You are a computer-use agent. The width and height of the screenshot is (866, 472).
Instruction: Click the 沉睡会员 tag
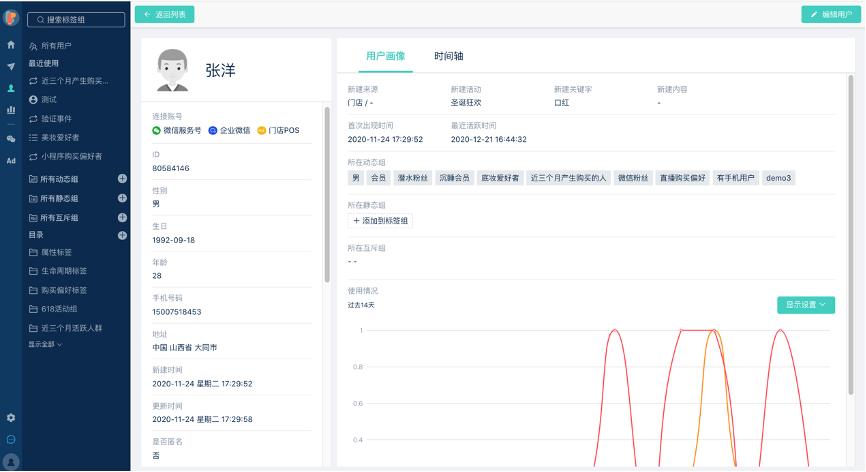pos(454,178)
